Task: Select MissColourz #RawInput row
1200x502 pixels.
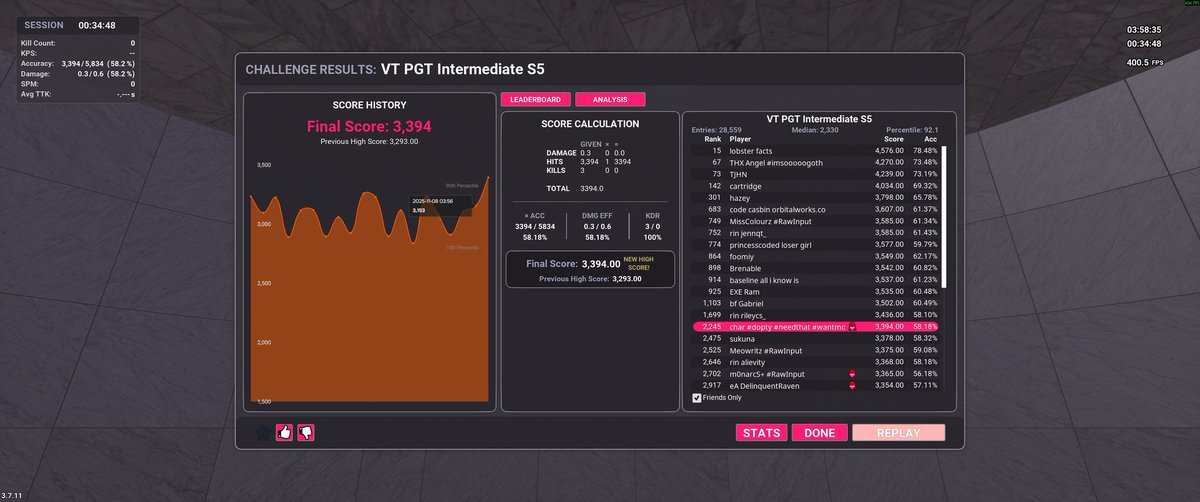Action: point(815,221)
